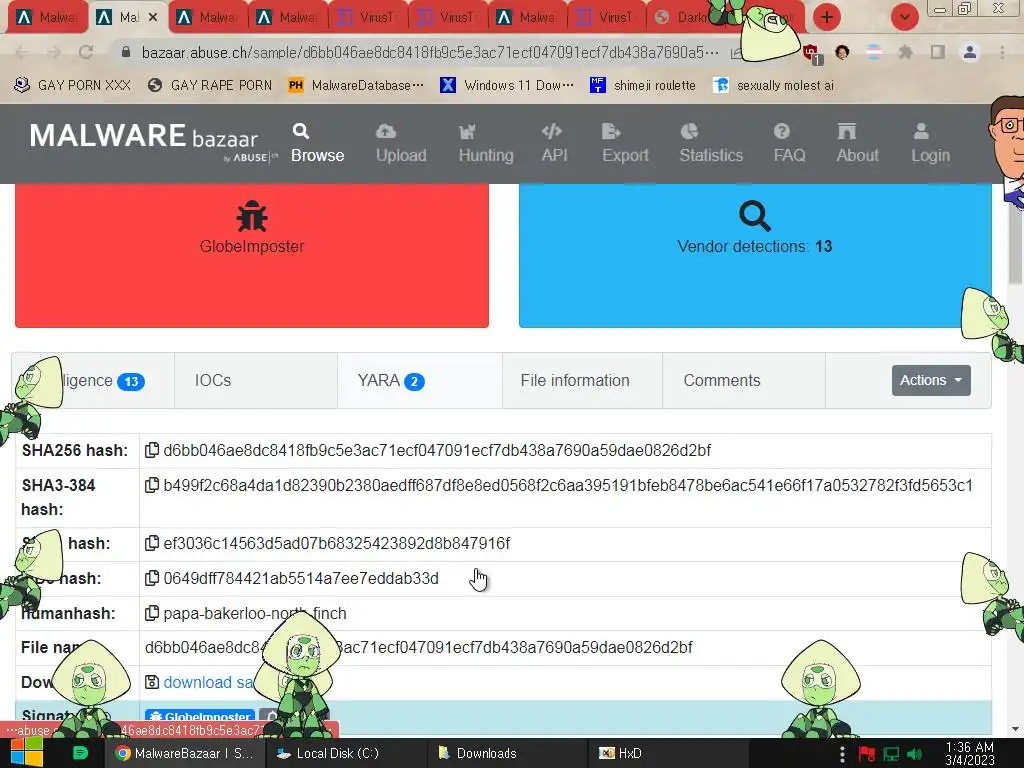This screenshot has width=1024, height=768.
Task: Click the address bar URL
Action: (x=430, y=52)
